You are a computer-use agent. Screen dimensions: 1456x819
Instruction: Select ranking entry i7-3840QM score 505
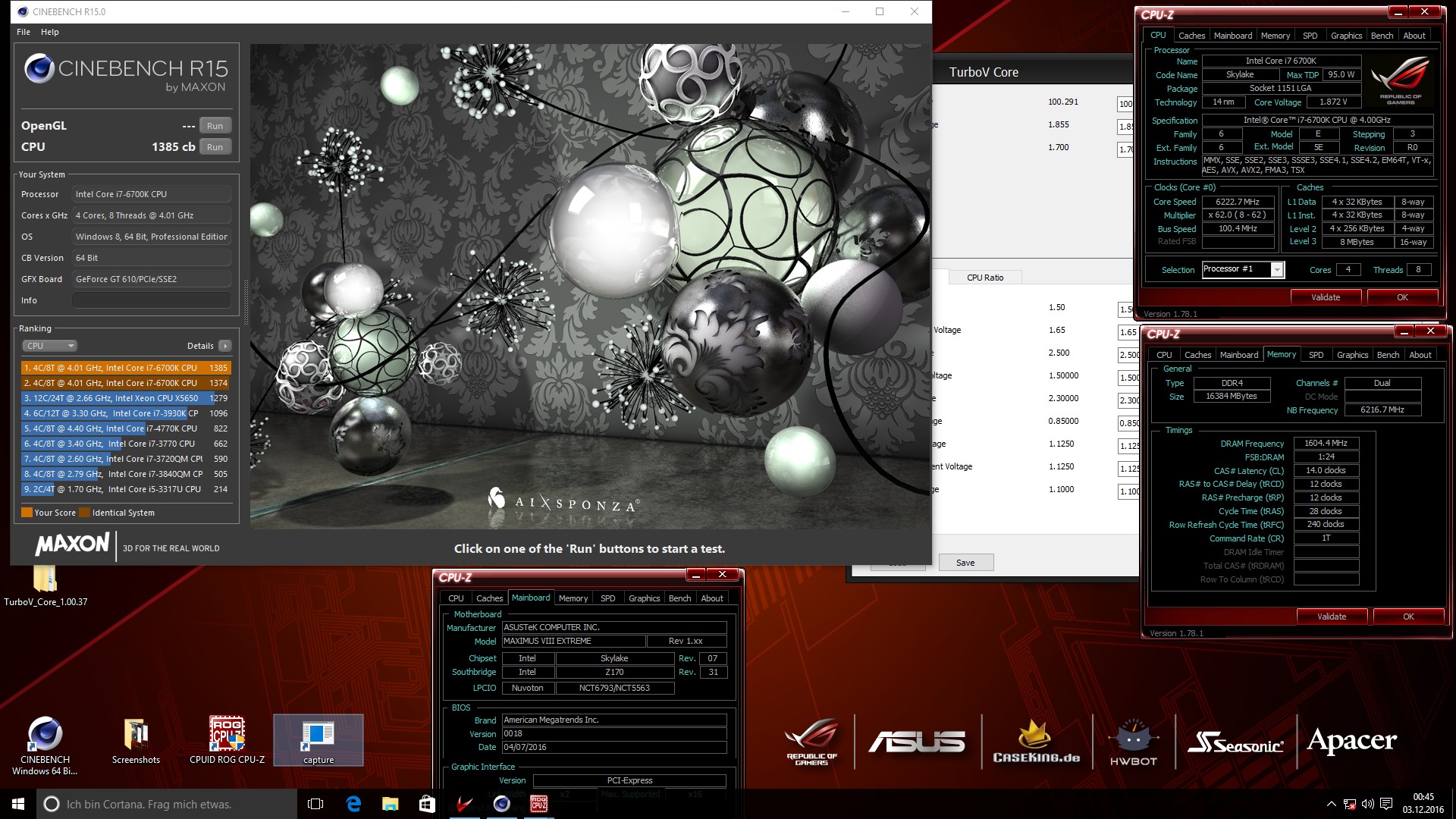click(x=125, y=474)
